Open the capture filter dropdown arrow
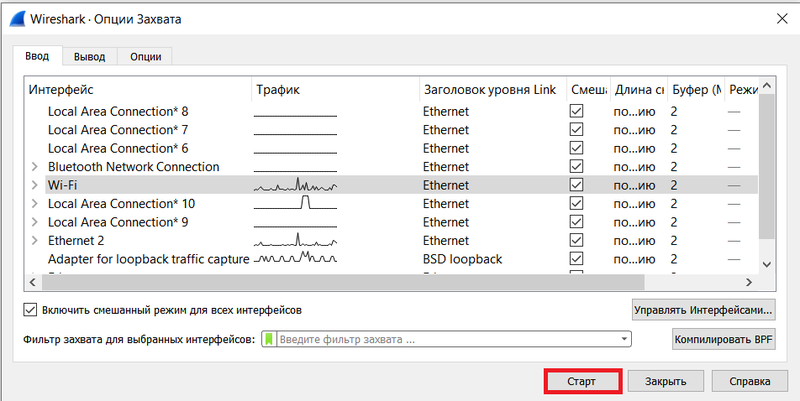This screenshot has height=401, width=800. pyautogui.click(x=624, y=340)
